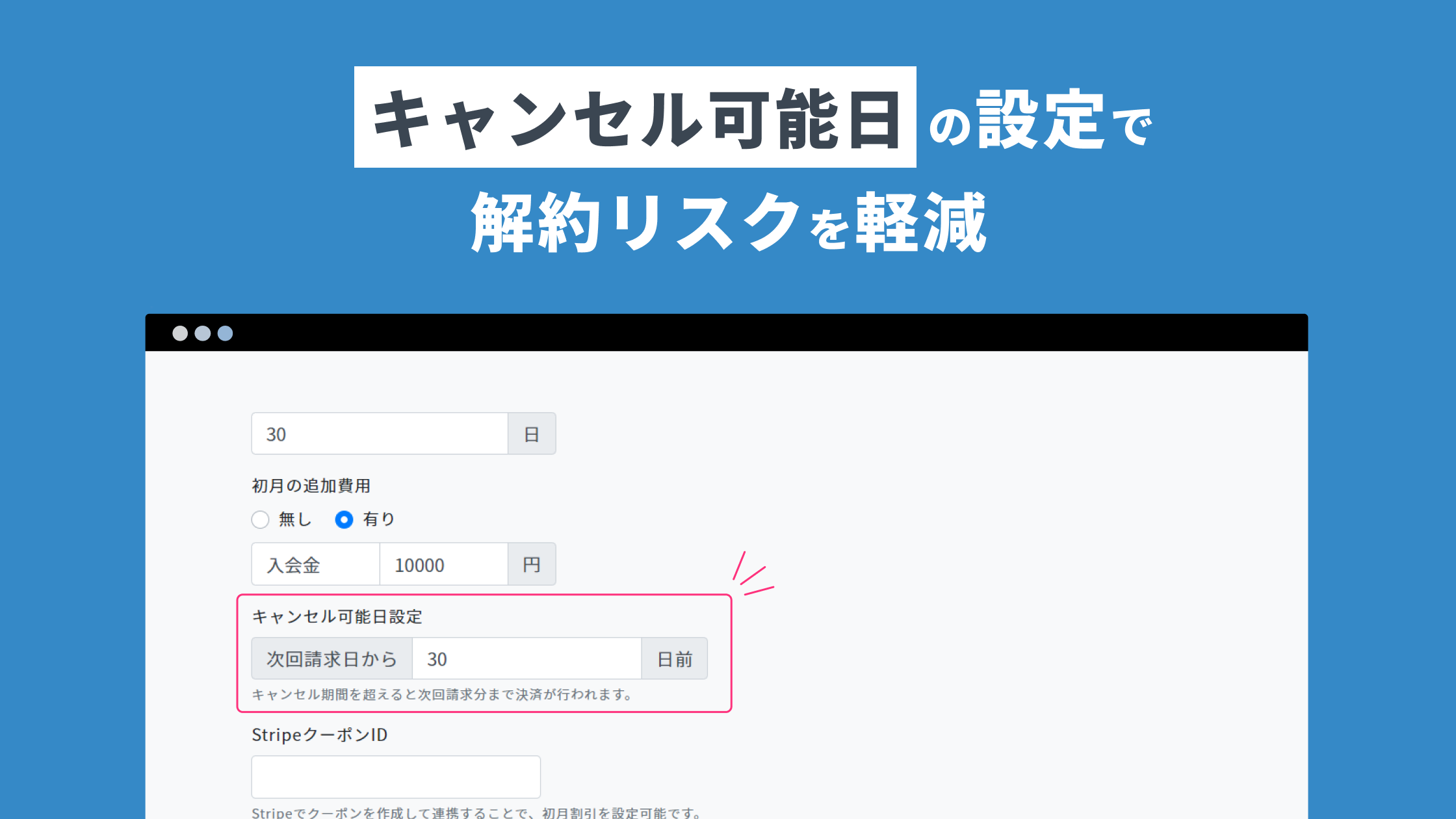Viewport: 1456px width, 819px height.
Task: Click the 次回請求日から prefix label
Action: click(331, 658)
